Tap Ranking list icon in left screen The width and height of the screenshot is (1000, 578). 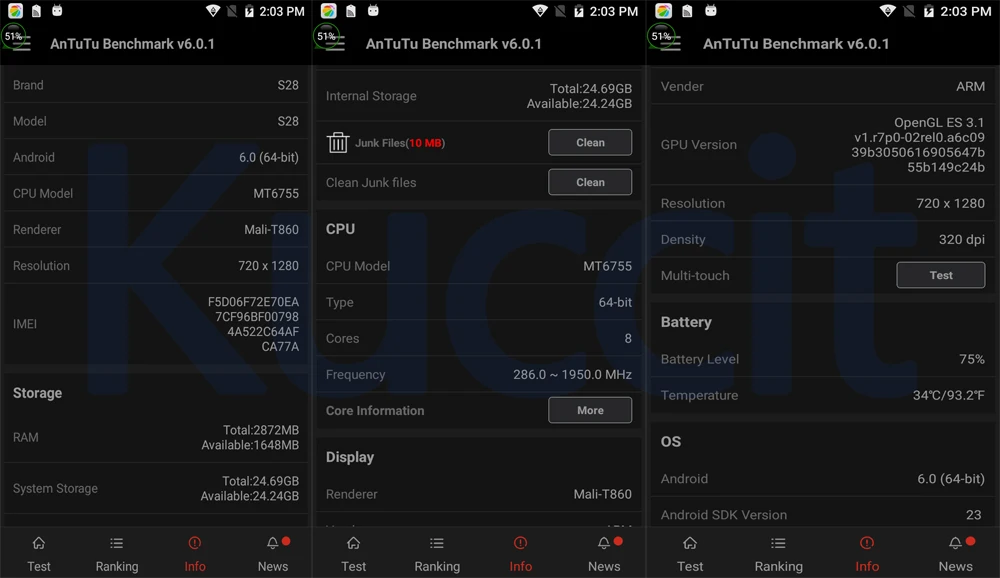(117, 543)
